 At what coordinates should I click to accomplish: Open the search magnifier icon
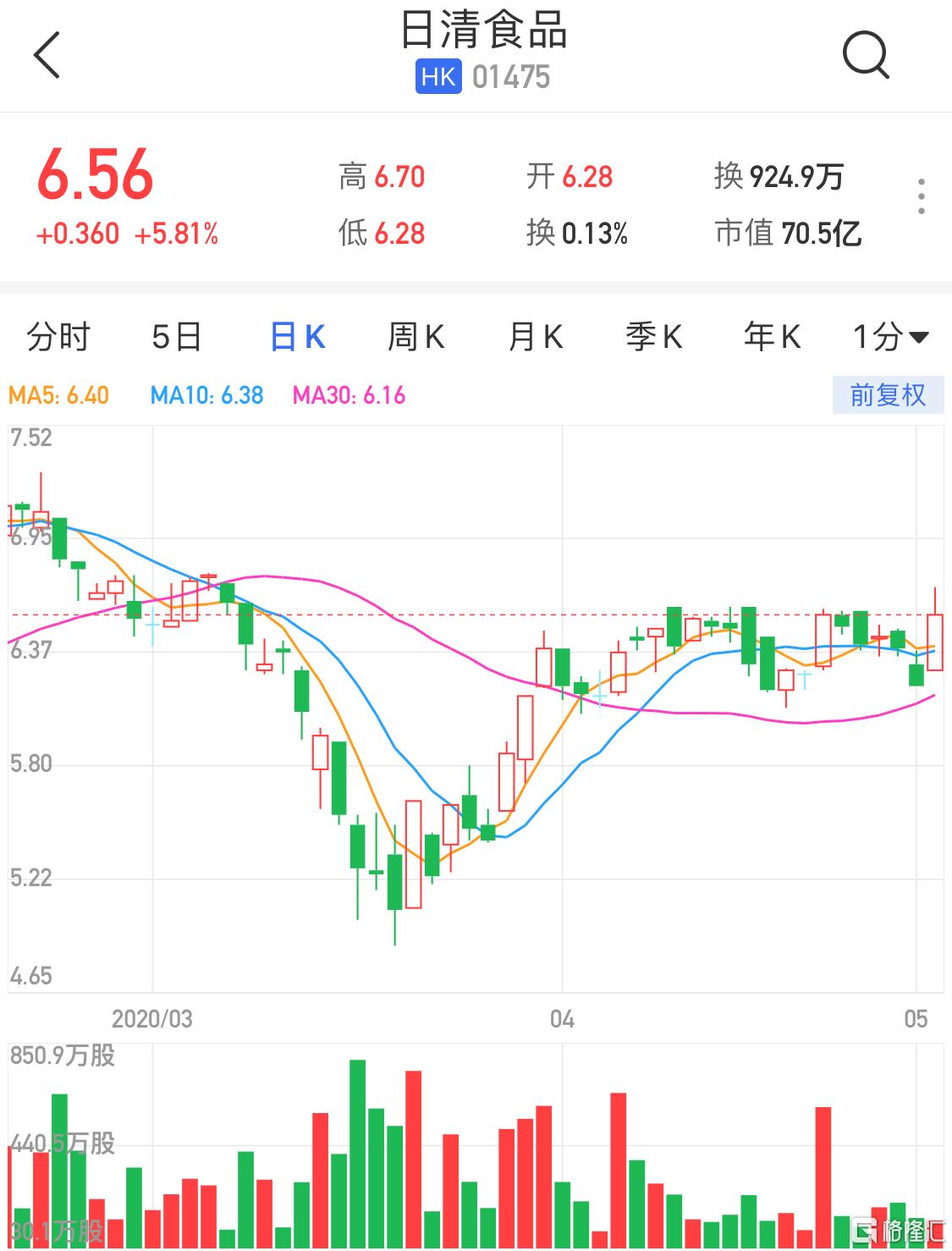pos(866,56)
